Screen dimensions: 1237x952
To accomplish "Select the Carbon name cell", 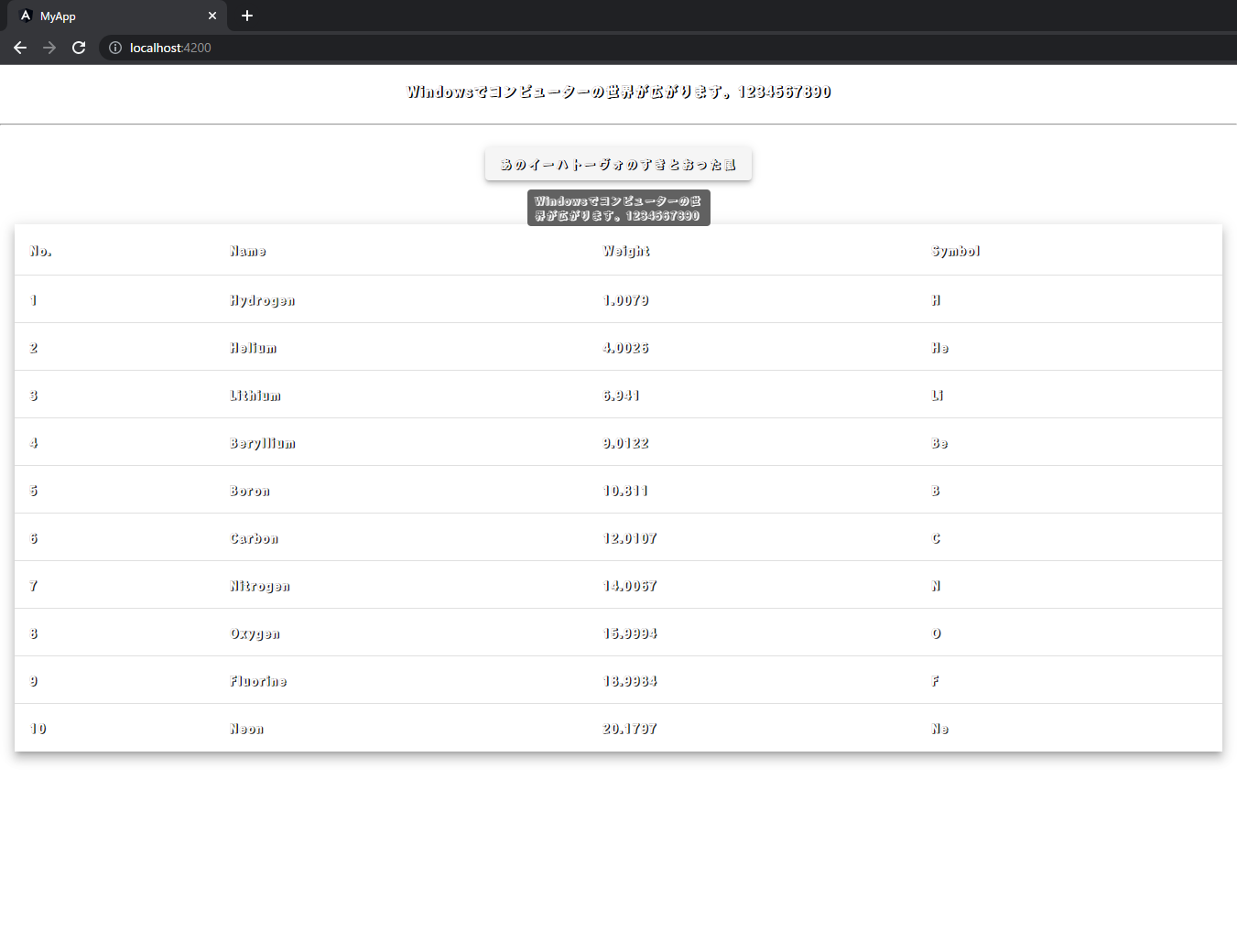I will click(255, 538).
